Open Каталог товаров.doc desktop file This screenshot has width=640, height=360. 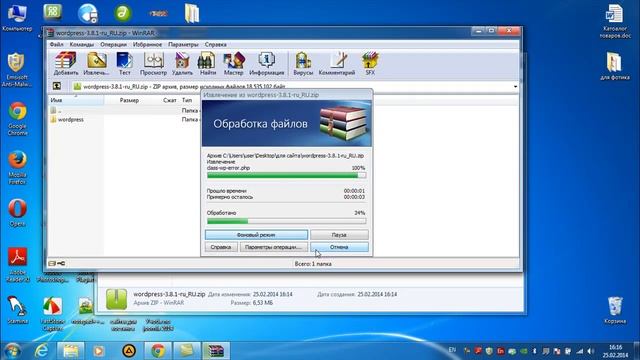pos(615,21)
